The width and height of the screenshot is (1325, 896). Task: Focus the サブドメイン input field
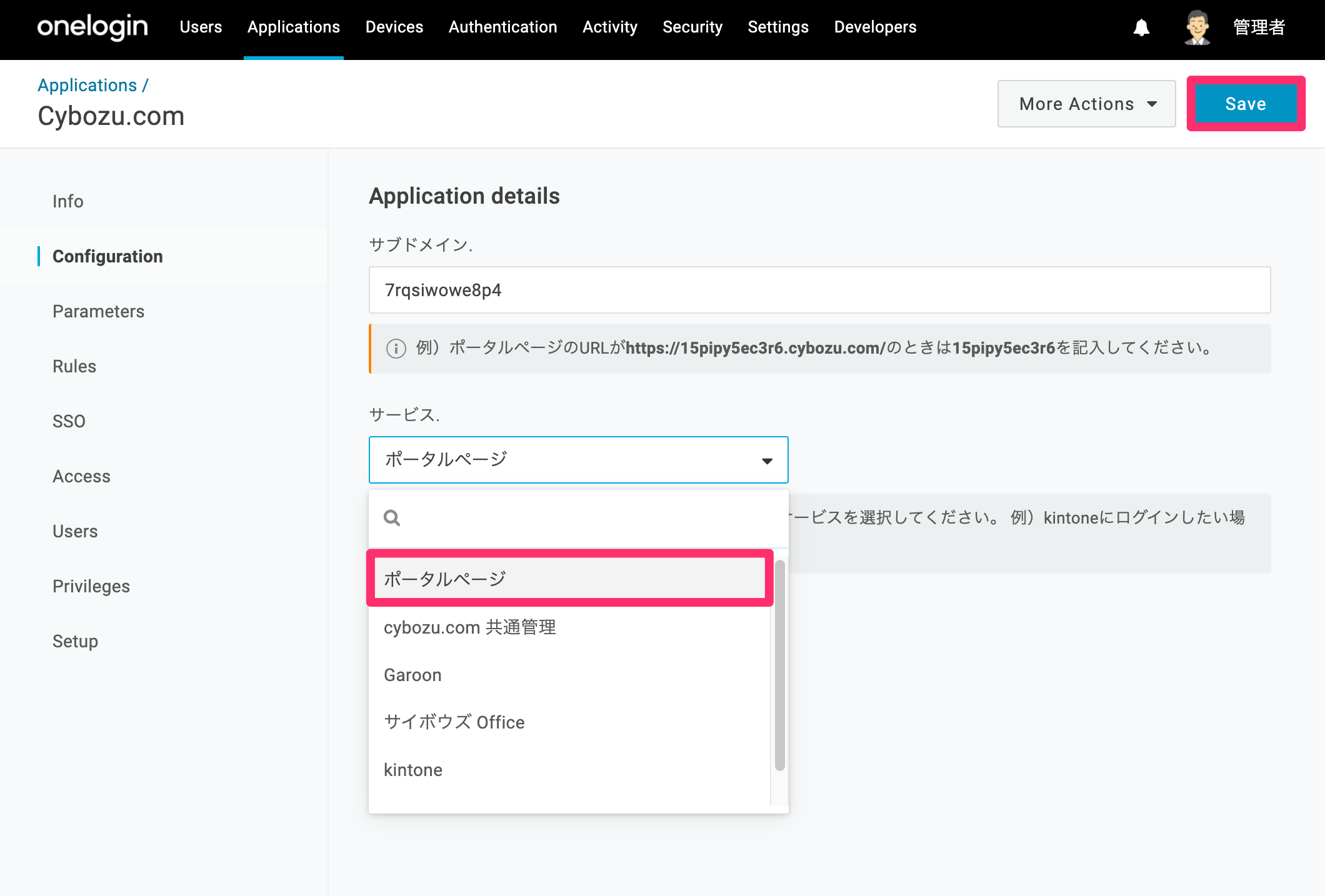819,290
